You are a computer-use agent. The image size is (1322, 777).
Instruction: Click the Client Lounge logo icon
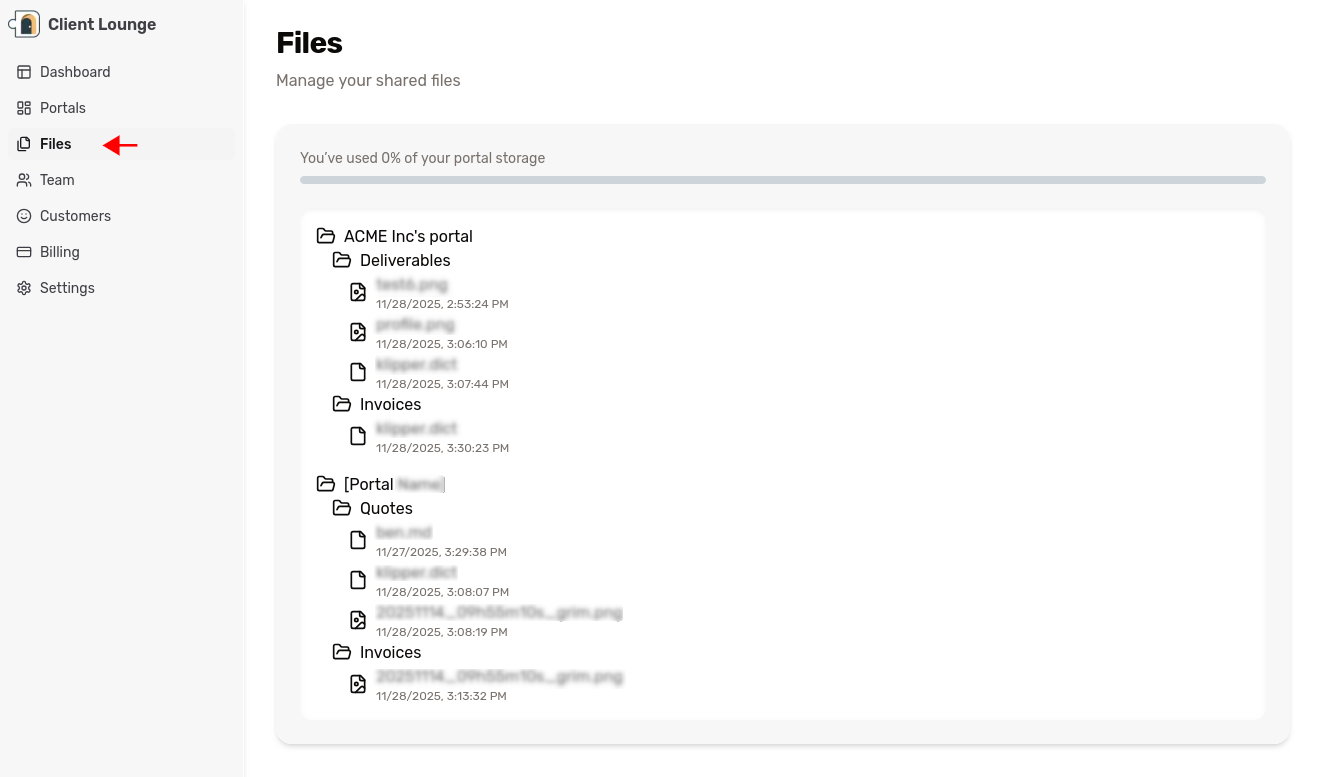24,22
